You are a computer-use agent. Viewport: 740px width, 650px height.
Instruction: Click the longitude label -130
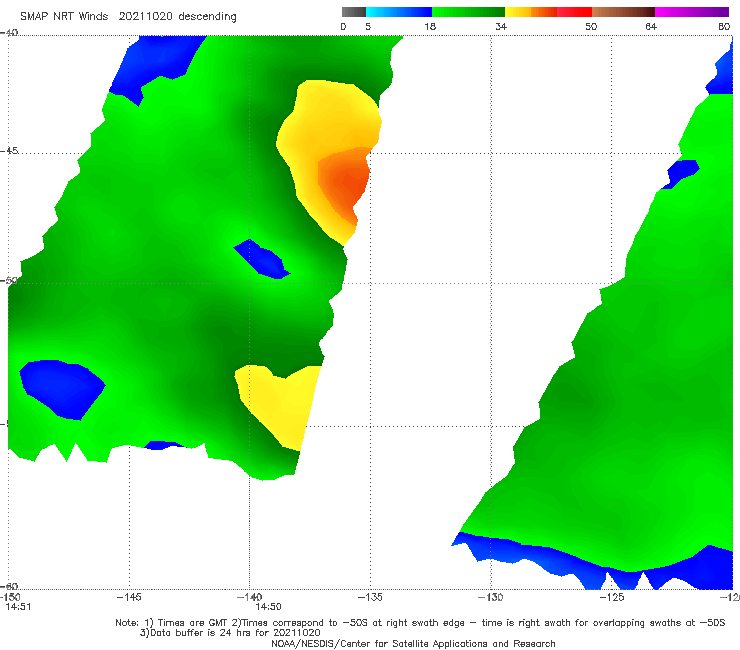pyautogui.click(x=491, y=597)
